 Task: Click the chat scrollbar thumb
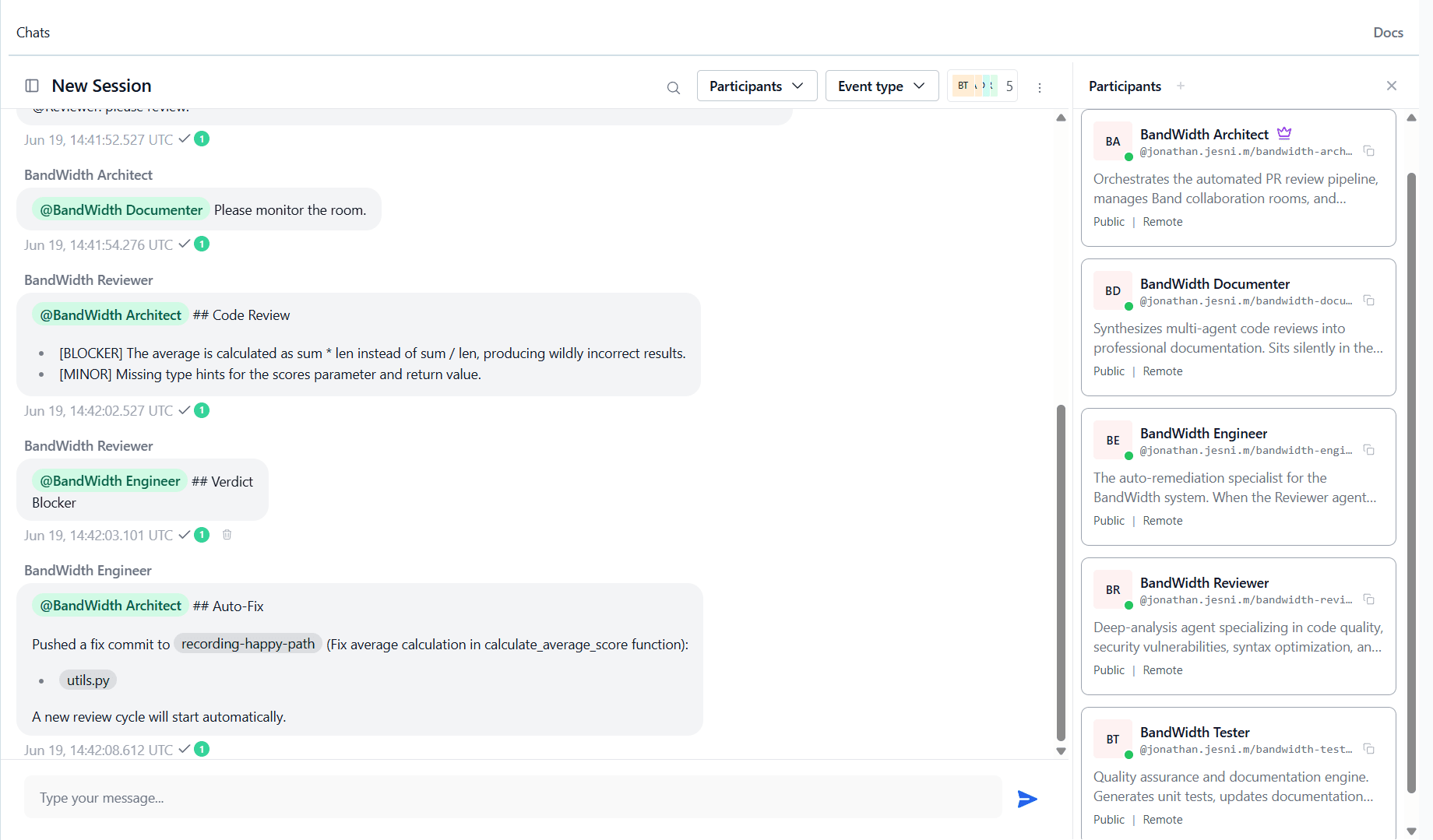click(x=1061, y=572)
